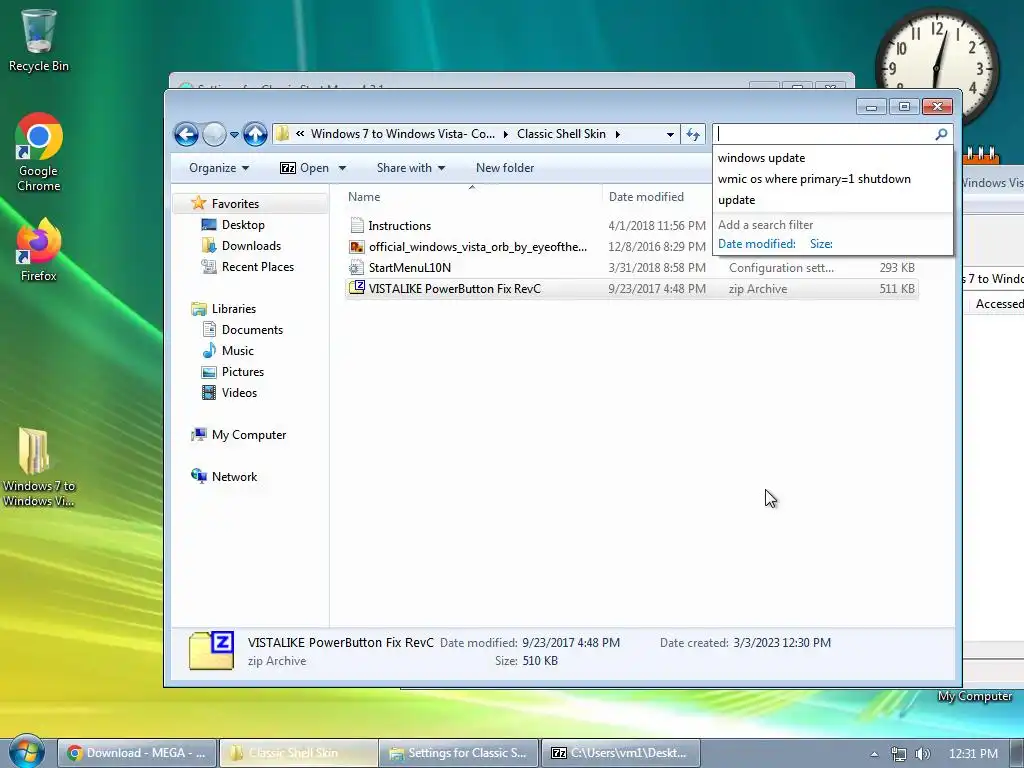Select My Computer in navigation pane

point(248,435)
